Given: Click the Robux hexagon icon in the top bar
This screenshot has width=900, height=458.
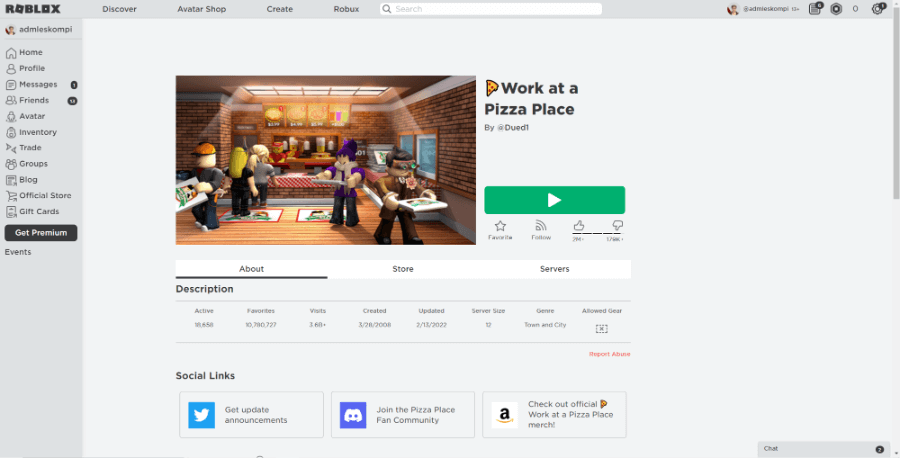Looking at the screenshot, I should (836, 9).
